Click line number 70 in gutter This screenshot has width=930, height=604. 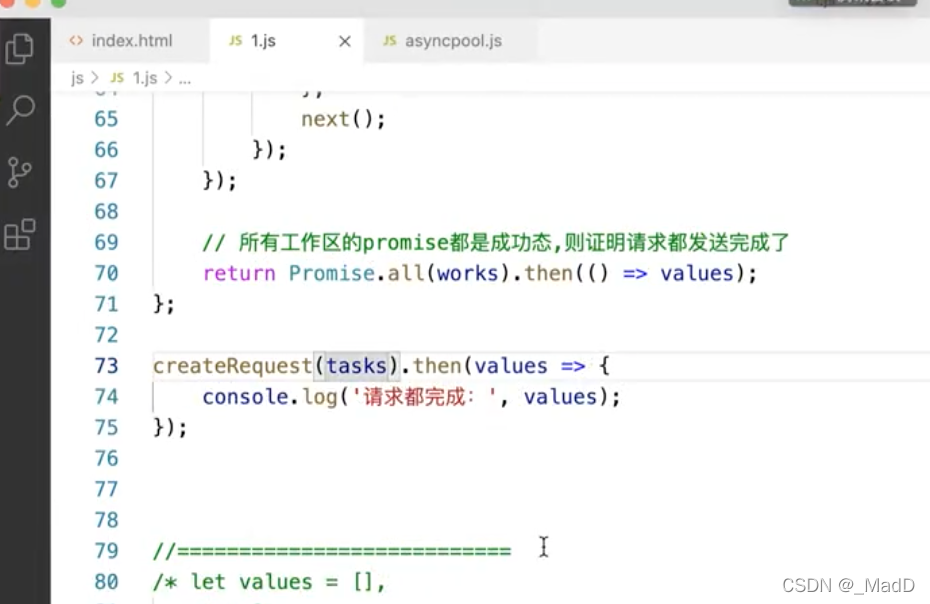point(107,274)
